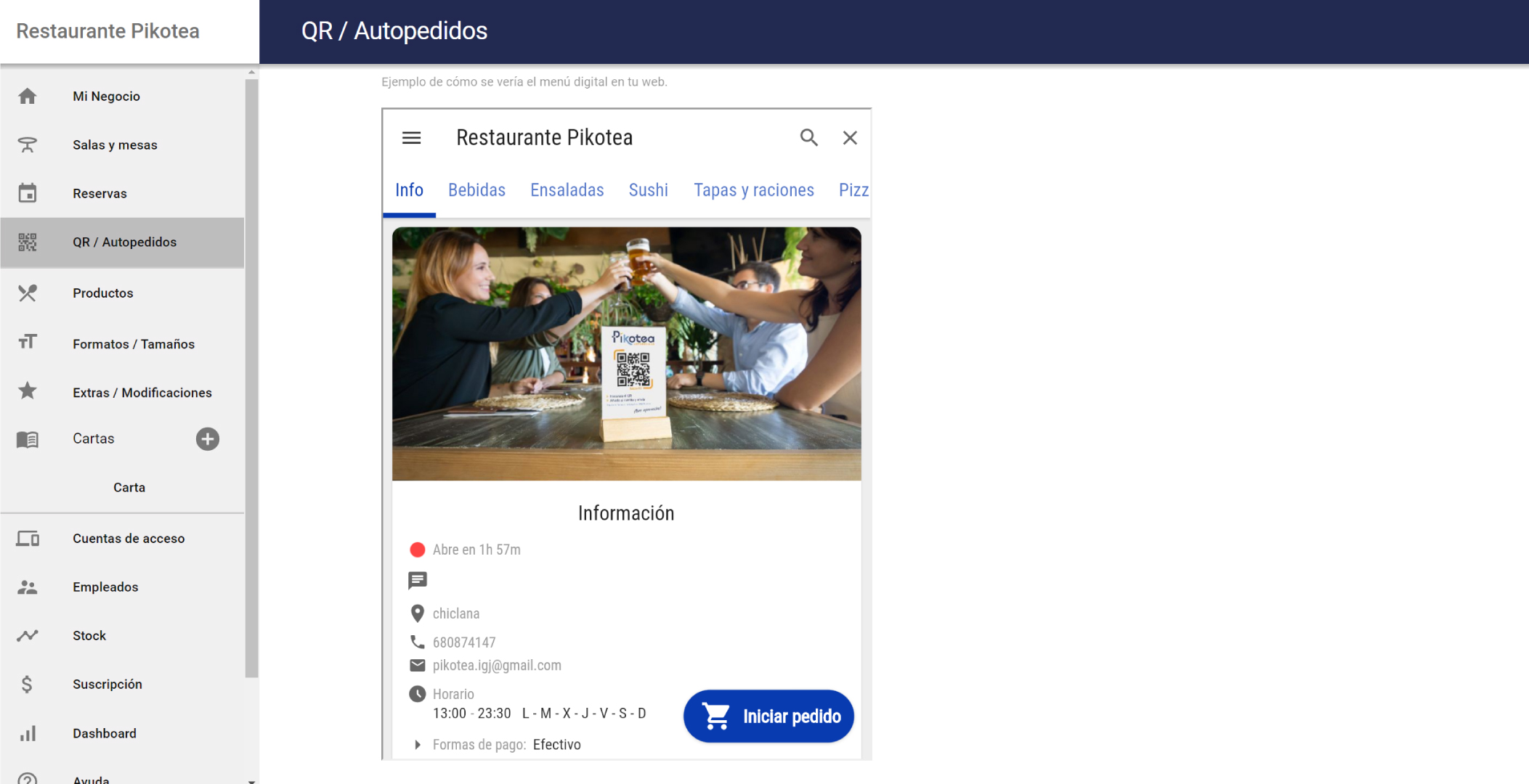Click the Cartas open-book icon
Viewport: 1529px width, 784px height.
tap(28, 439)
